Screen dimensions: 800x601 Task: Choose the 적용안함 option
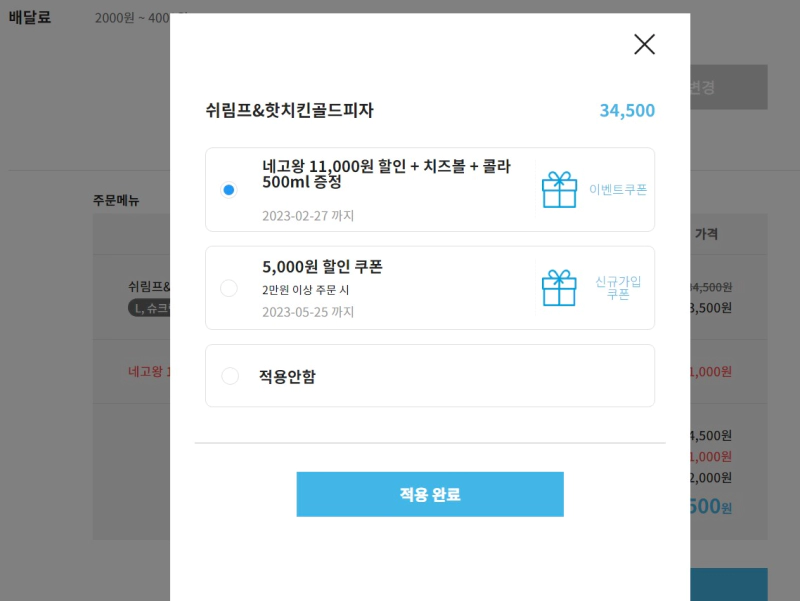(228, 375)
